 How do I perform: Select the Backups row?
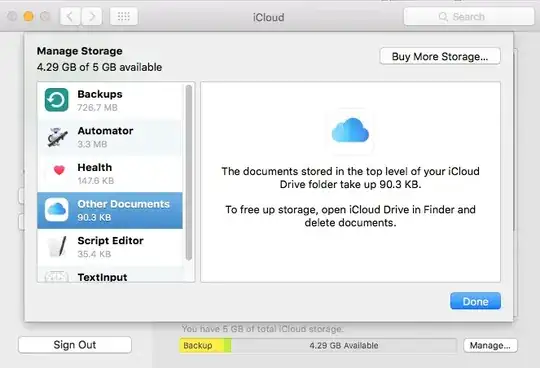coord(110,100)
